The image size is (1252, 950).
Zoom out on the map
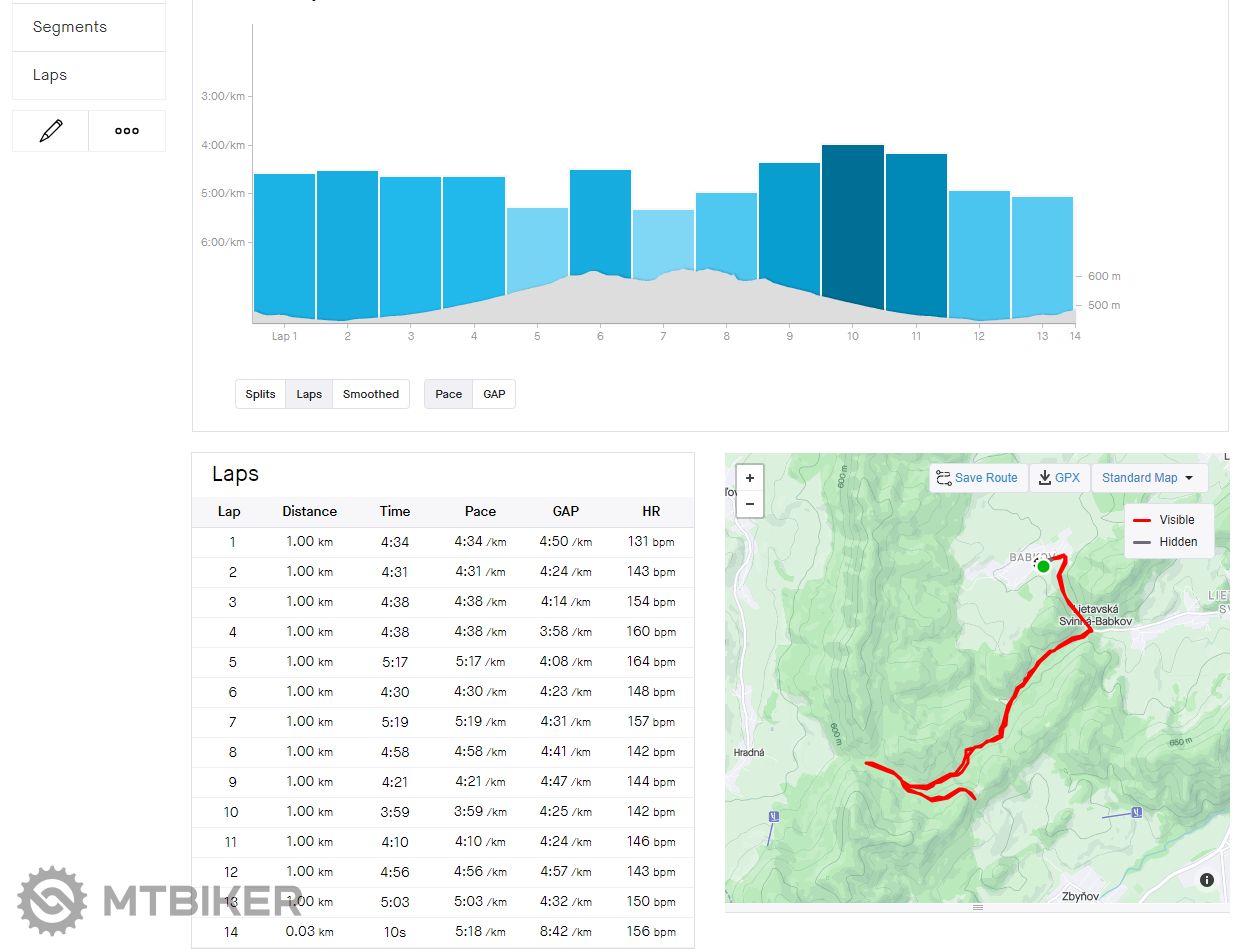[x=750, y=504]
